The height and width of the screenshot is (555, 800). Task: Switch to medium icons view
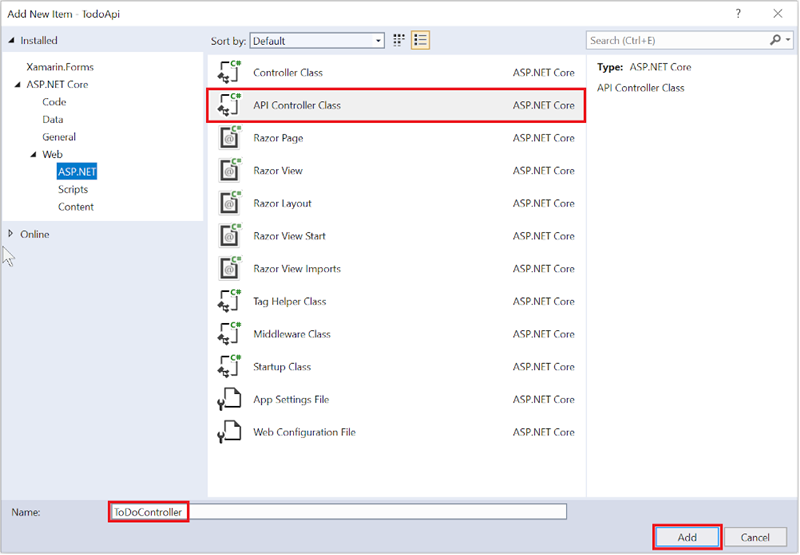tap(400, 41)
